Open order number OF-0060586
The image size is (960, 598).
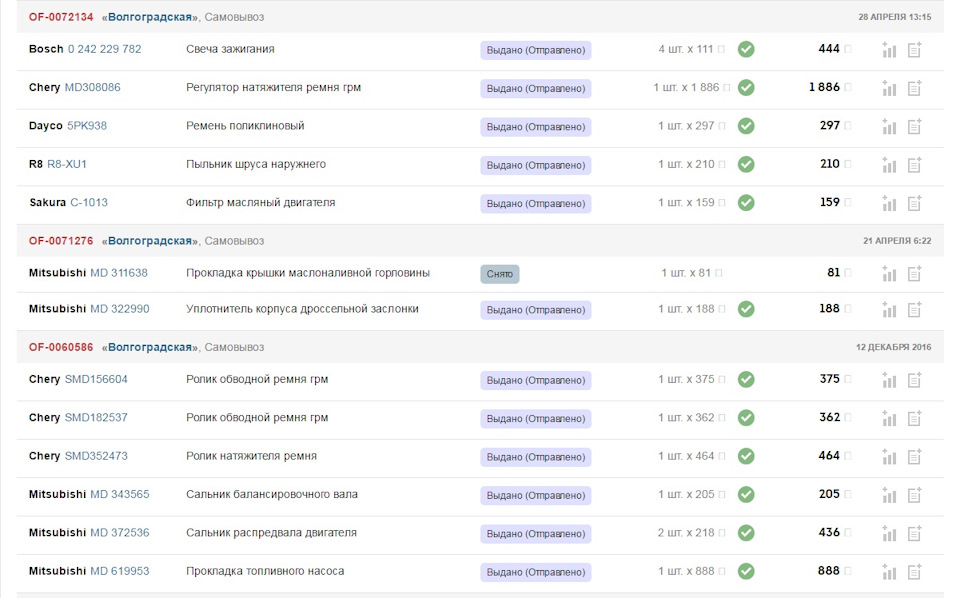pos(61,347)
